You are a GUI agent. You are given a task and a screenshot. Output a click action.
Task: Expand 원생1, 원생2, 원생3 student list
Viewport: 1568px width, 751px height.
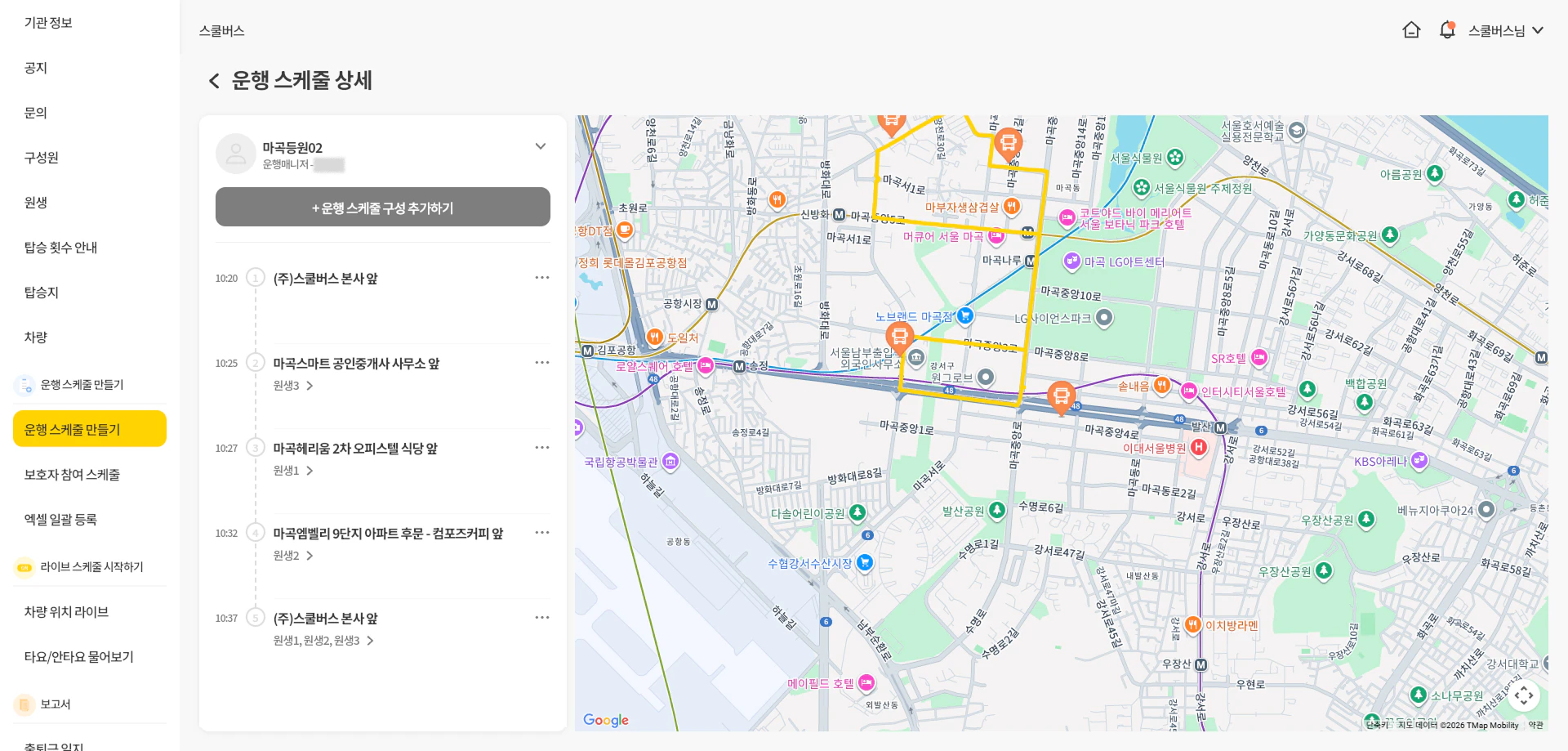[x=370, y=641]
